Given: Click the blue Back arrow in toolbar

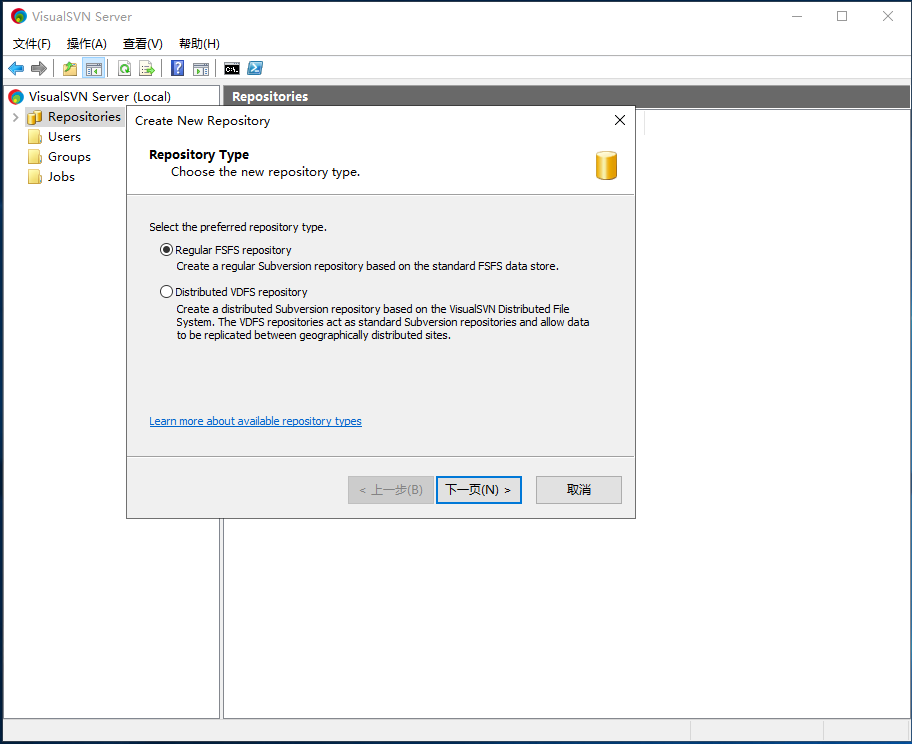Looking at the screenshot, I should pos(16,69).
